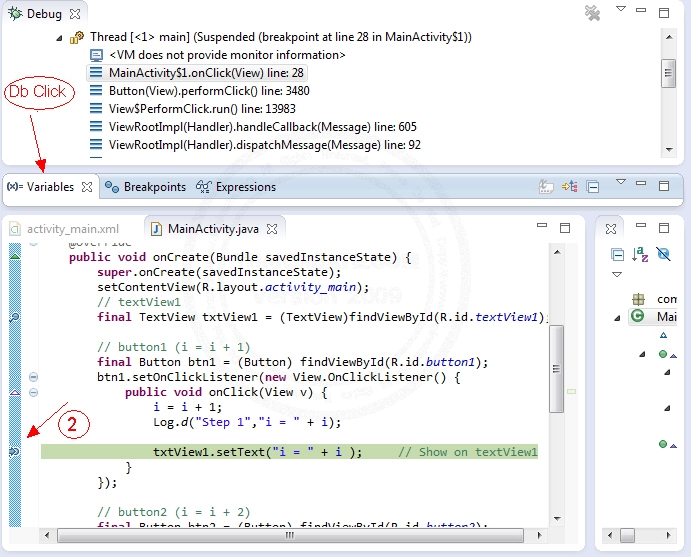The width and height of the screenshot is (691, 557).
Task: Click the Debug view bug icon
Action: tap(15, 13)
